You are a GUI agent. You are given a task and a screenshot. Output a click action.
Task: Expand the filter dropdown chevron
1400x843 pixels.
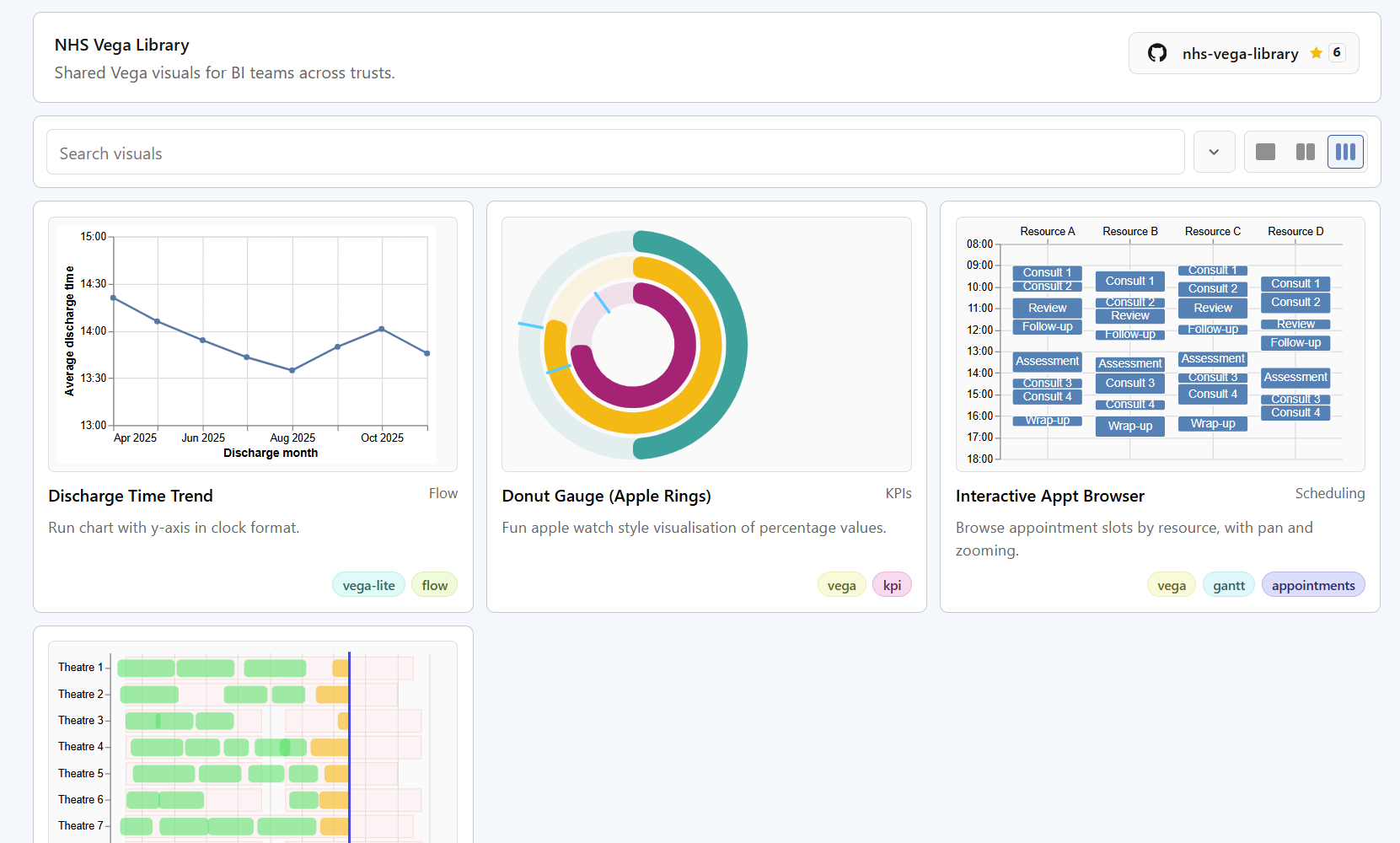point(1215,153)
